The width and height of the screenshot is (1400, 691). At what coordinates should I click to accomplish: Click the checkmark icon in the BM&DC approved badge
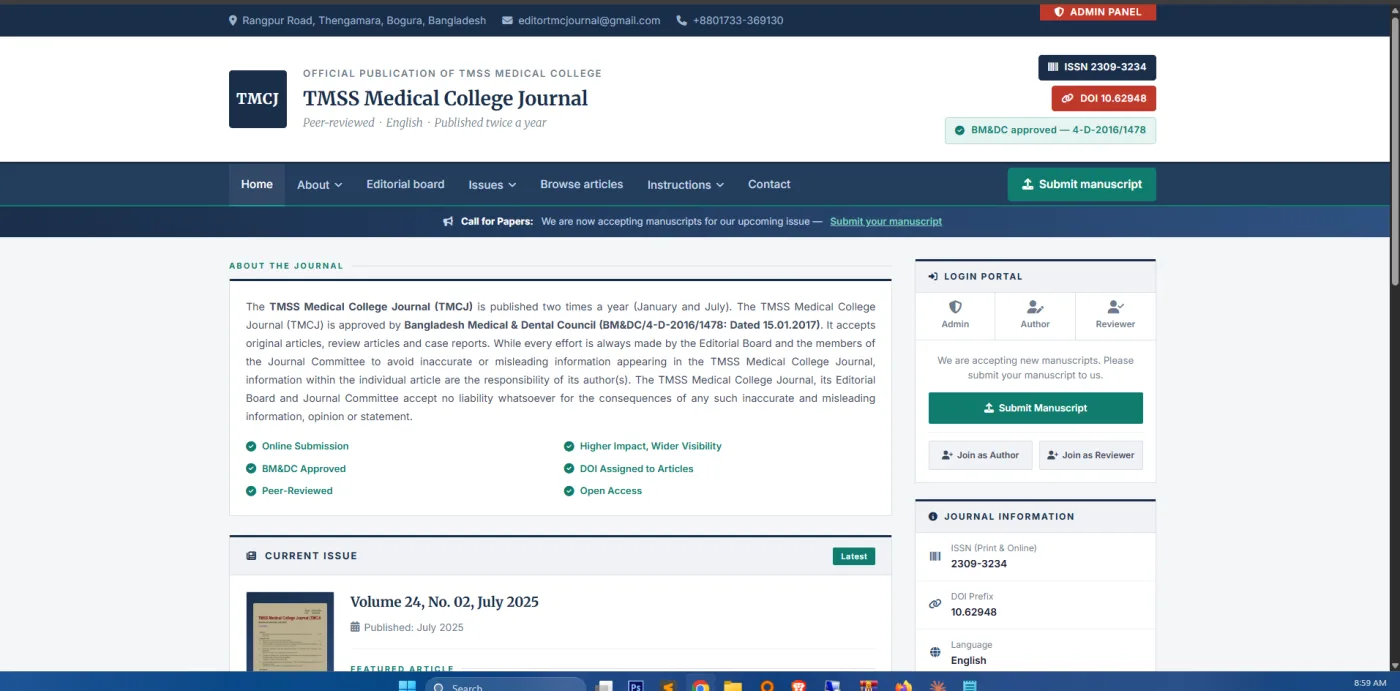click(960, 130)
